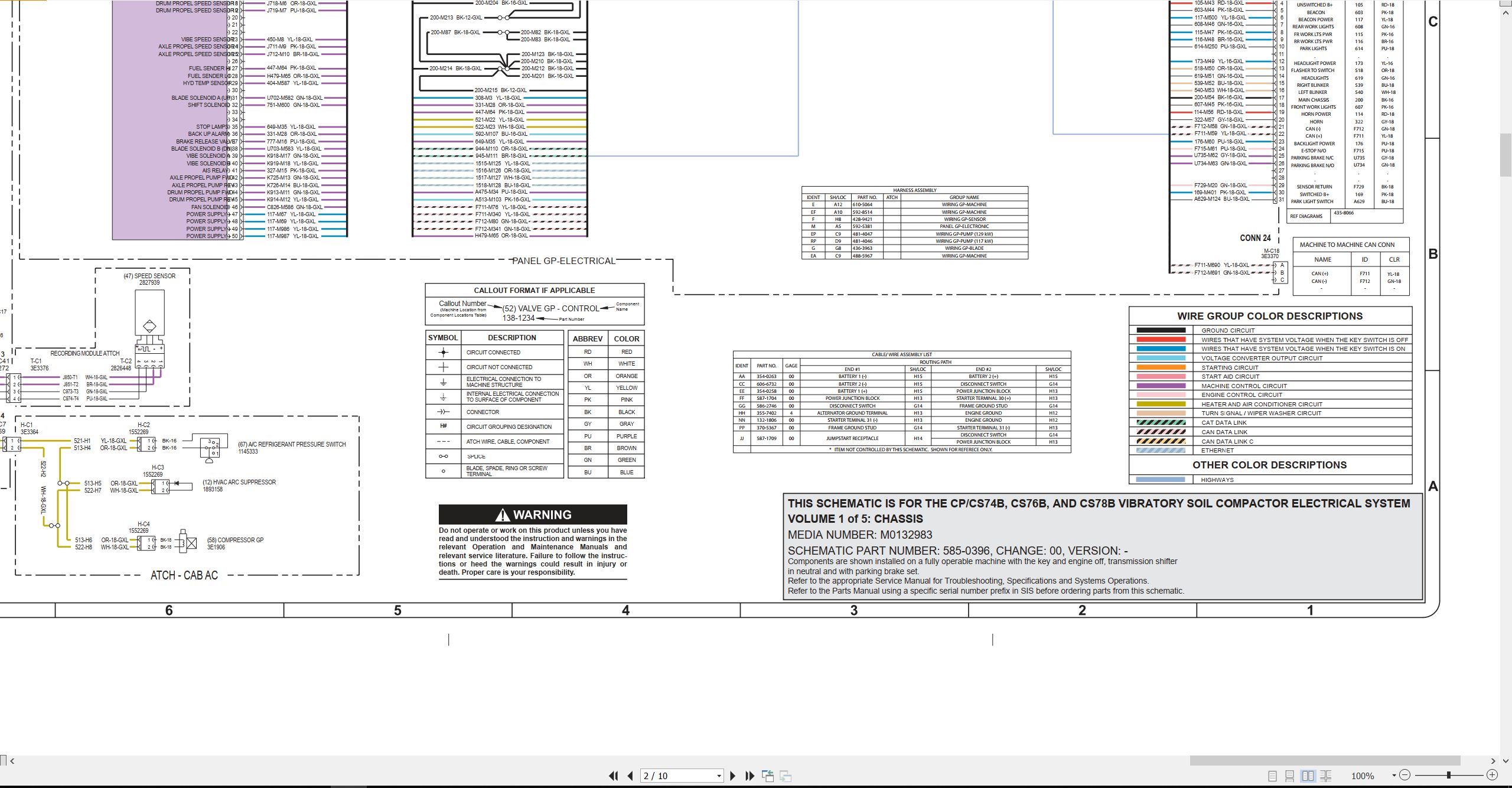Viewport: 1512px width, 788px height.
Task: Click the horizontal scrollbar thumb
Action: (x=1325, y=760)
